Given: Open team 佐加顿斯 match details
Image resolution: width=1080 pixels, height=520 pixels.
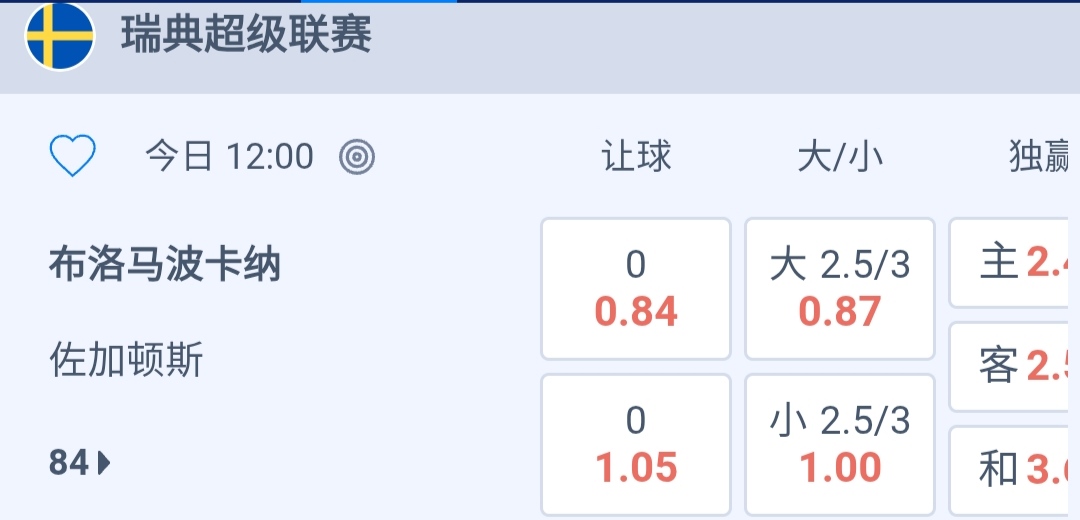Looking at the screenshot, I should [126, 360].
